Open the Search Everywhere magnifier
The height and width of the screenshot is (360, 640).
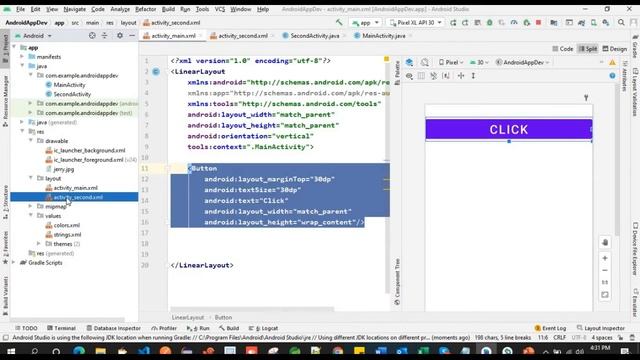tap(621, 22)
